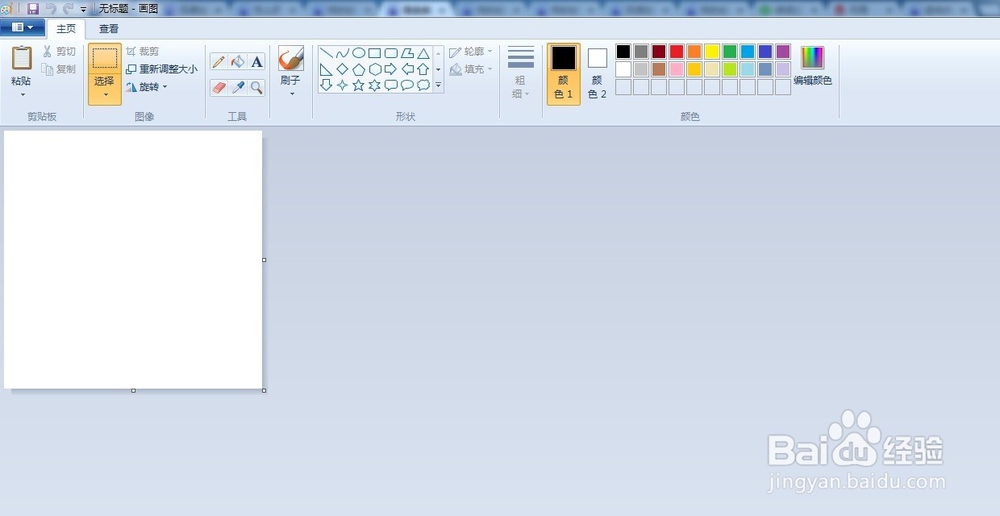This screenshot has width=1000, height=516.
Task: Switch to the 主页 Home tab
Action: point(66,29)
